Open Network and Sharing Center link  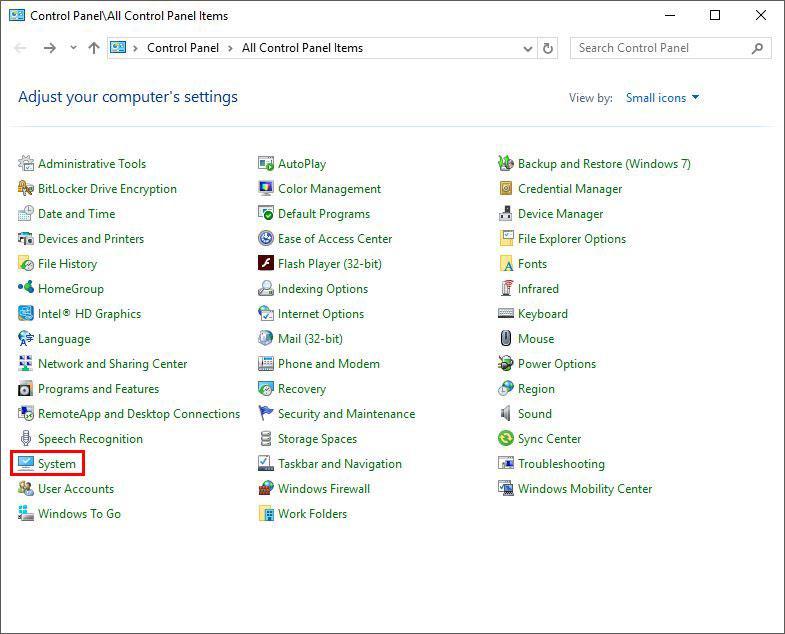tap(112, 364)
